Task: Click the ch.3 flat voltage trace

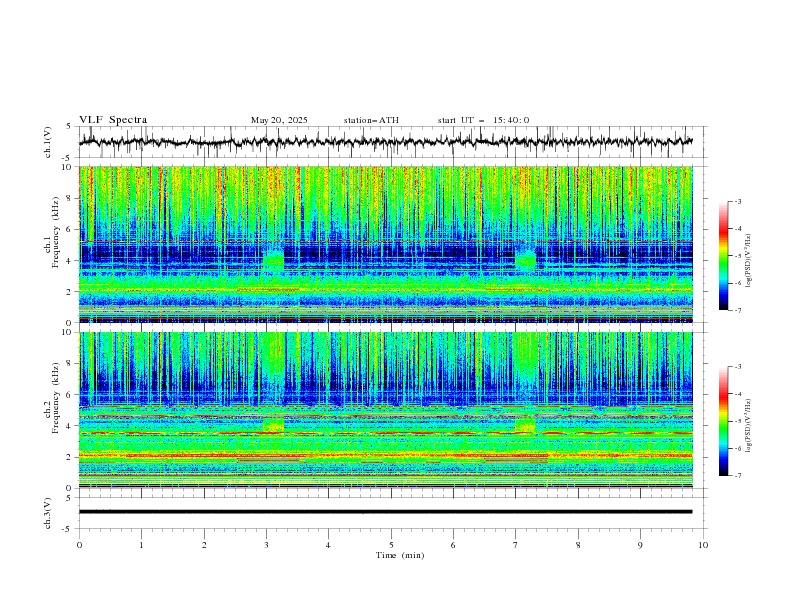Action: 385,512
